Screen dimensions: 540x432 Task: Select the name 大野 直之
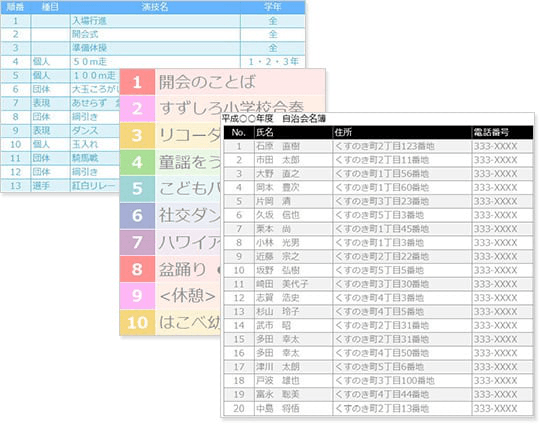click(x=278, y=174)
